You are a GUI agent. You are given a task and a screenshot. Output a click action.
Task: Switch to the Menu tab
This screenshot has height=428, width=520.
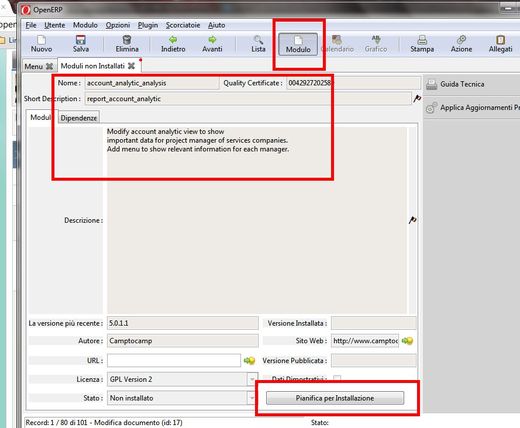pyautogui.click(x=34, y=66)
